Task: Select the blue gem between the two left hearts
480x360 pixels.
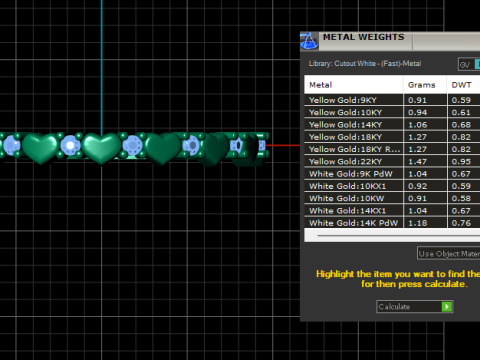Action: click(70, 145)
